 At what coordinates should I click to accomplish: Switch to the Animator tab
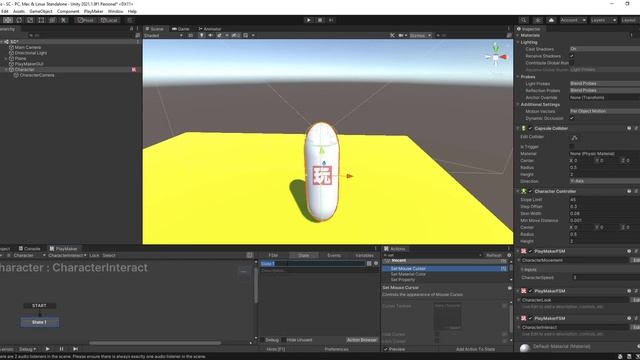(x=209, y=29)
